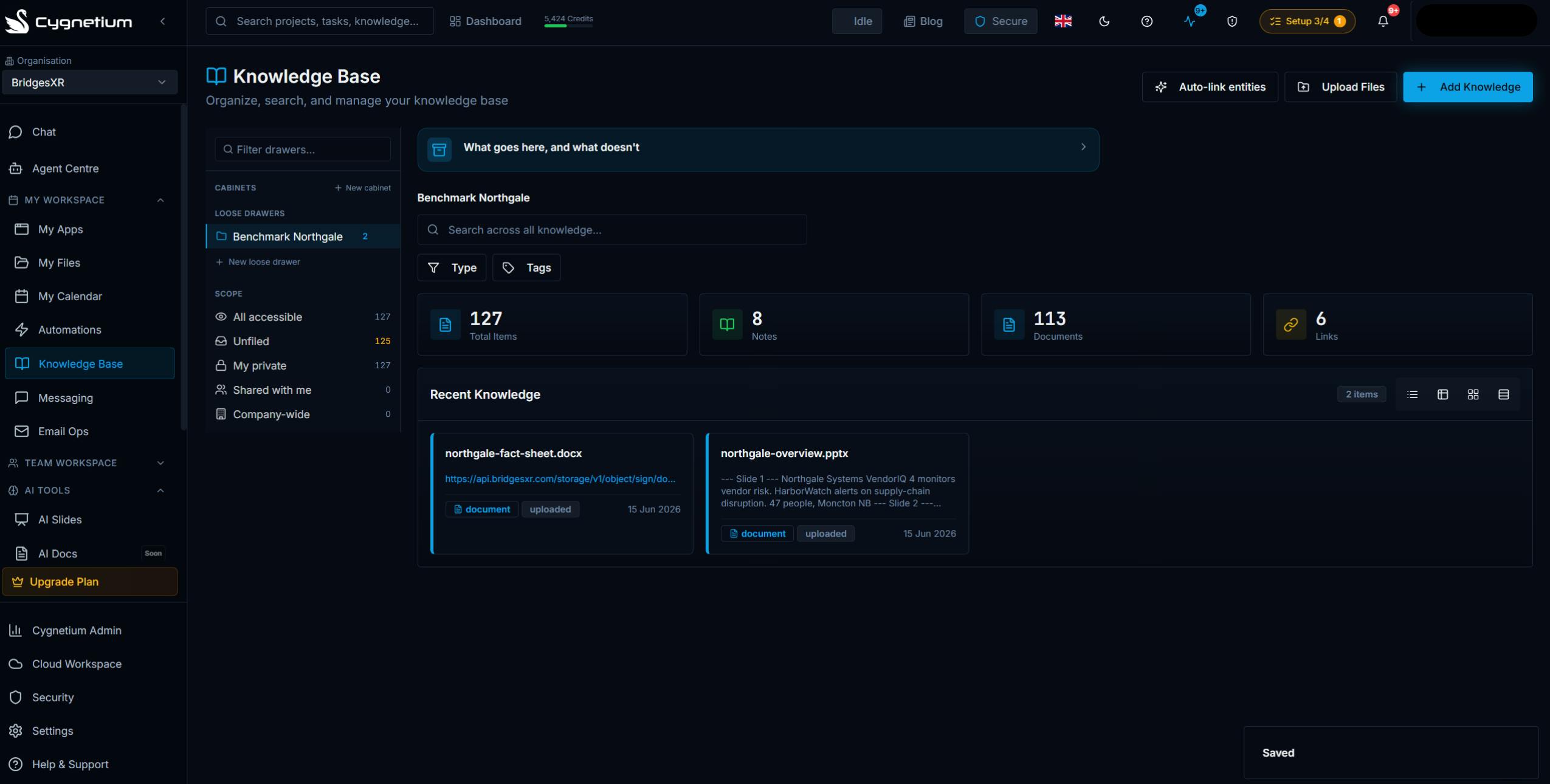Open the Blog link
The image size is (1550, 784).
click(923, 21)
